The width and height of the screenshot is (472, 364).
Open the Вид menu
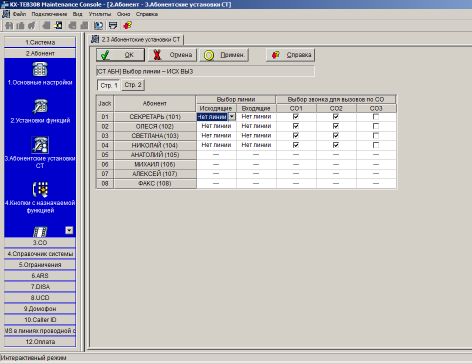point(77,14)
